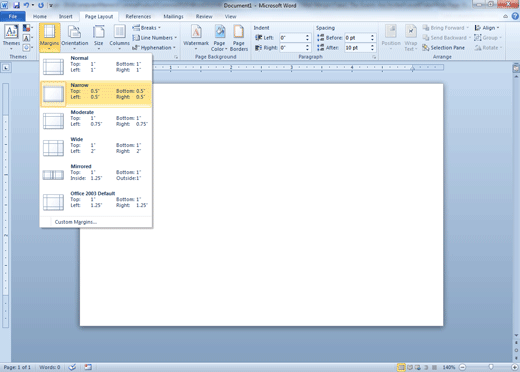This screenshot has height=372, width=520.
Task: Click the zoom in plus button
Action: pyautogui.click(x=515, y=367)
